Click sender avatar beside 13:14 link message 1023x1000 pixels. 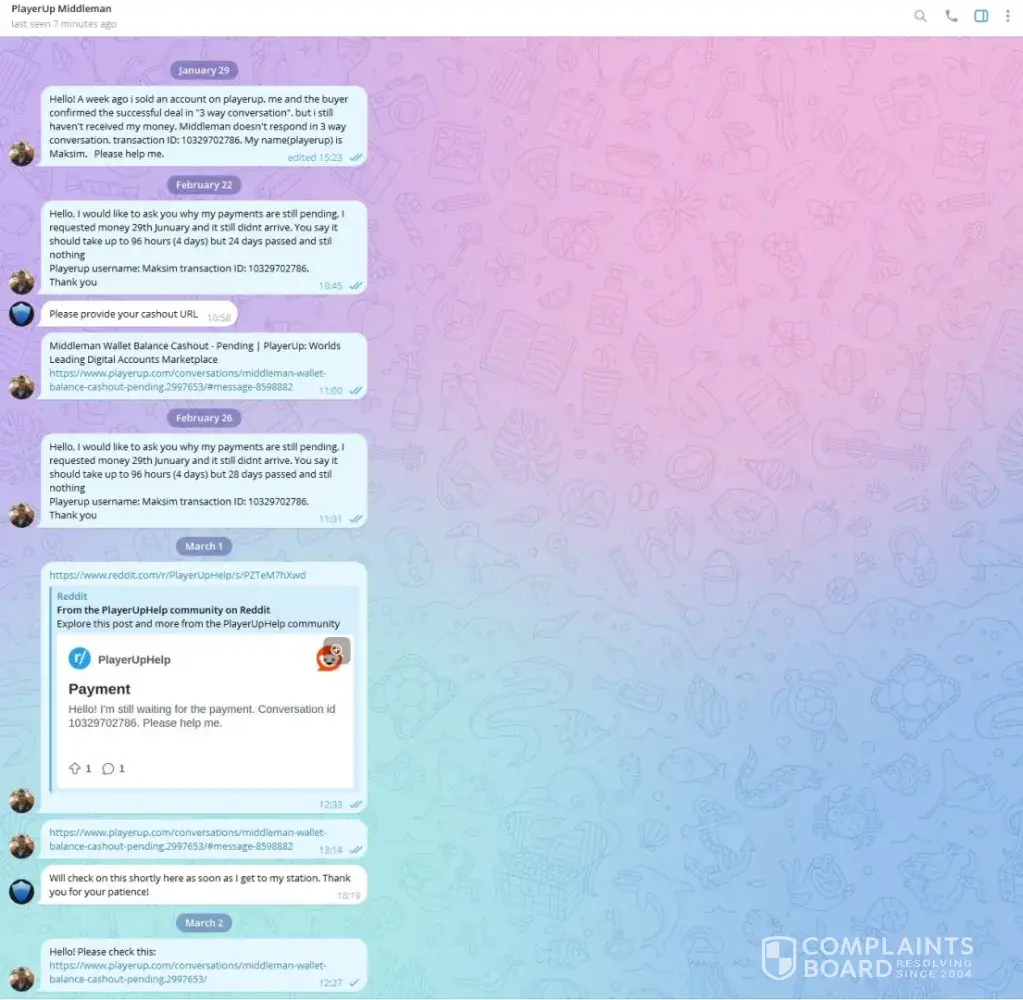coord(22,845)
